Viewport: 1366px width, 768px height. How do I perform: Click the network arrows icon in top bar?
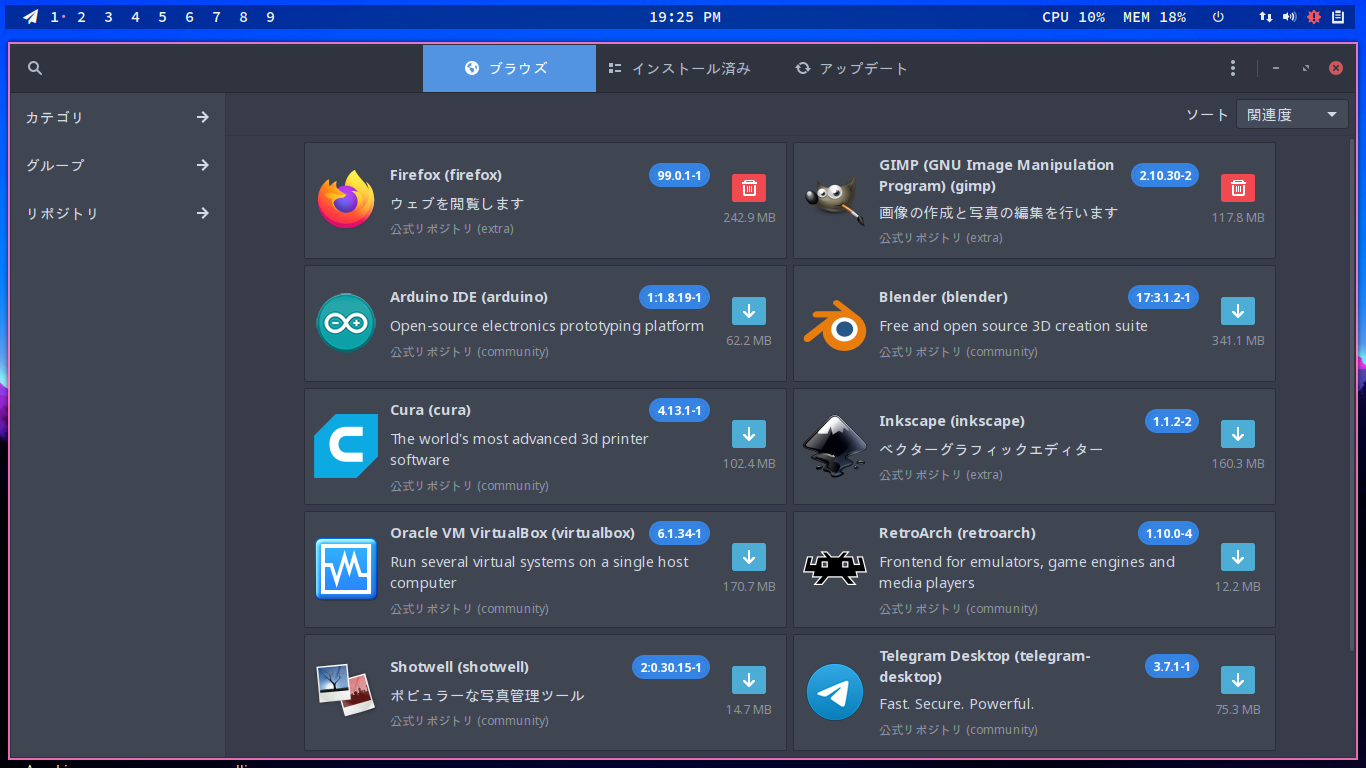[1266, 17]
